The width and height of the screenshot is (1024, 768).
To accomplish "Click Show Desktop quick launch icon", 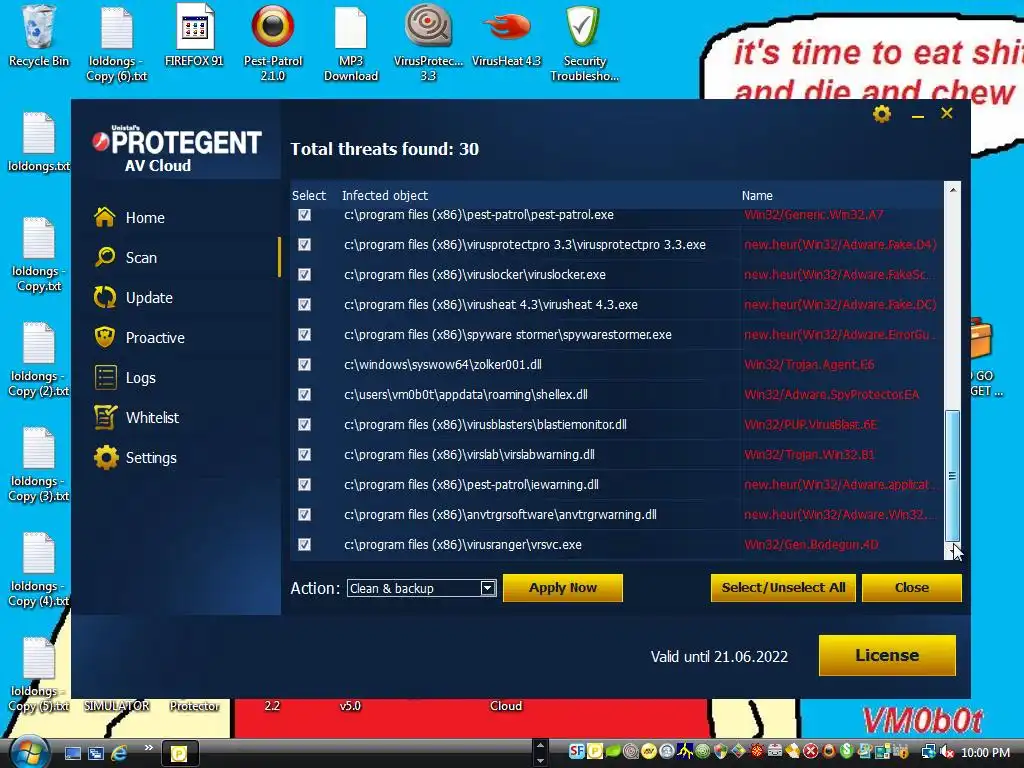I will pyautogui.click(x=72, y=753).
